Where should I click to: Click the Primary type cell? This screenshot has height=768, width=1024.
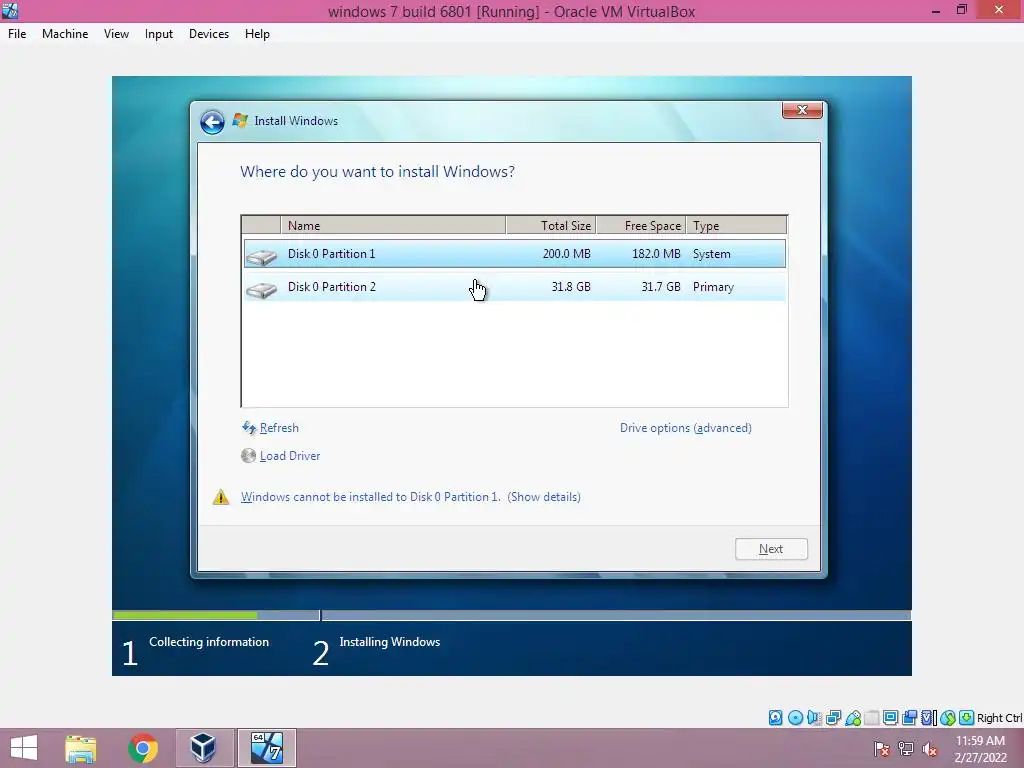[x=713, y=287]
